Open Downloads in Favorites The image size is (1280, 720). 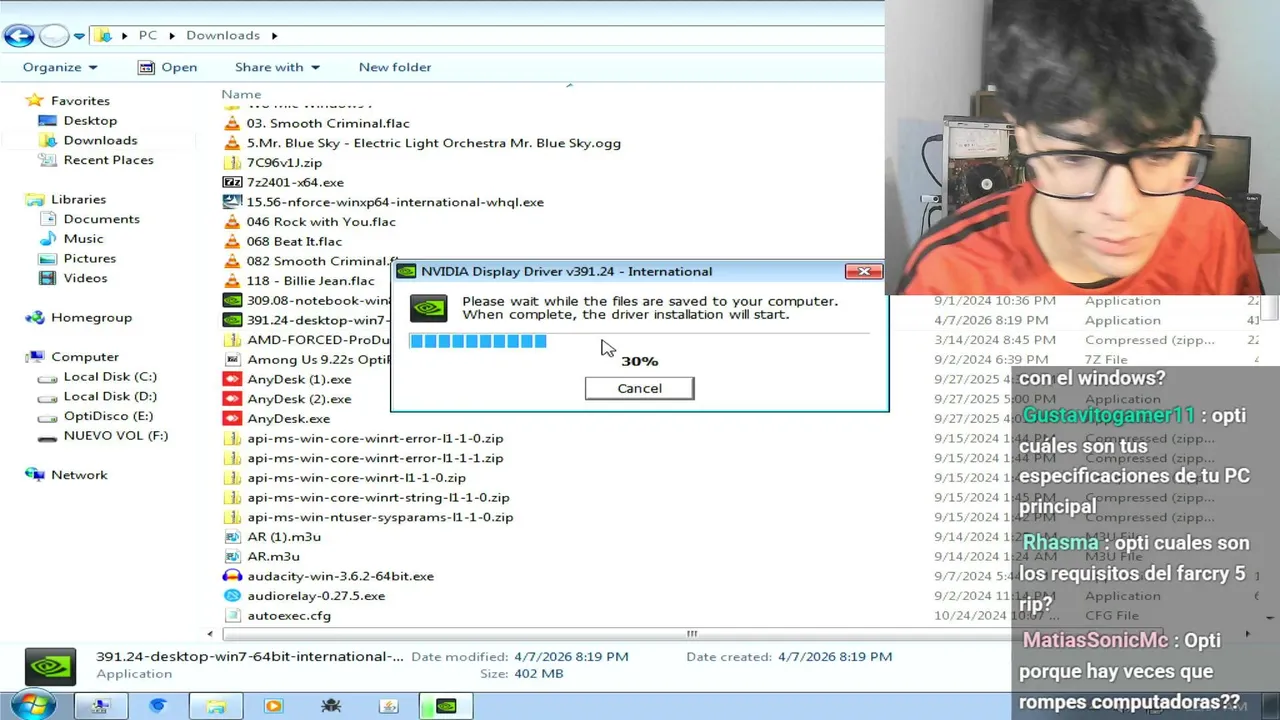(x=100, y=140)
